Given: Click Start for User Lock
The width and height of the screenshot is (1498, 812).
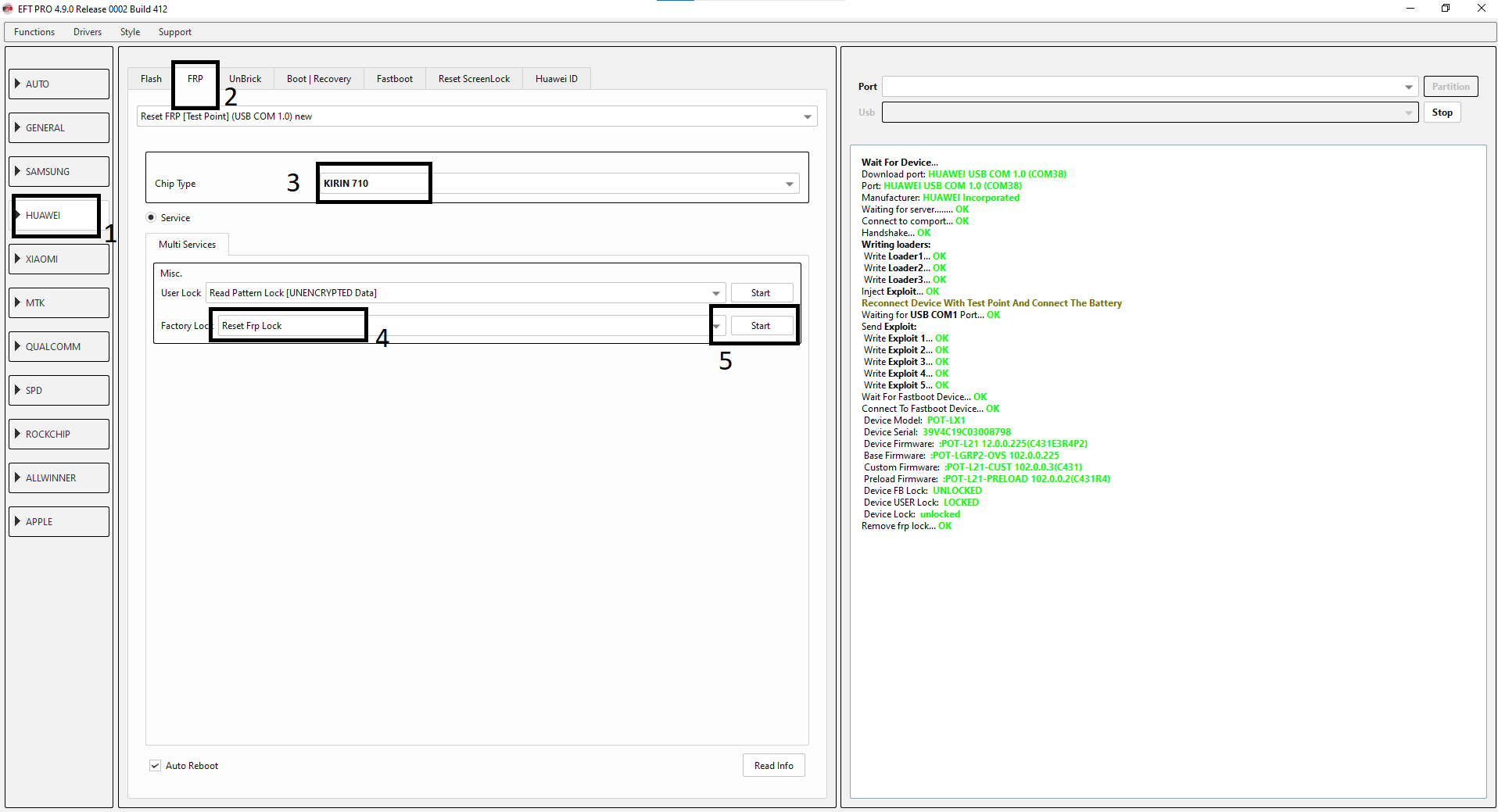Looking at the screenshot, I should (x=762, y=293).
